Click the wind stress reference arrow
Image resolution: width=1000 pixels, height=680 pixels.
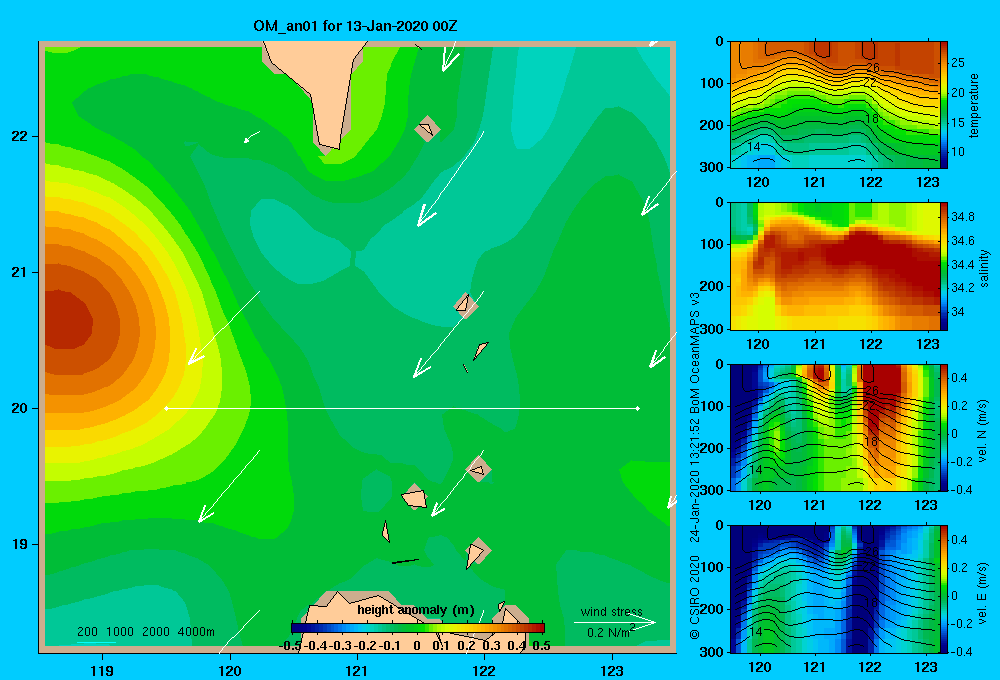615,623
